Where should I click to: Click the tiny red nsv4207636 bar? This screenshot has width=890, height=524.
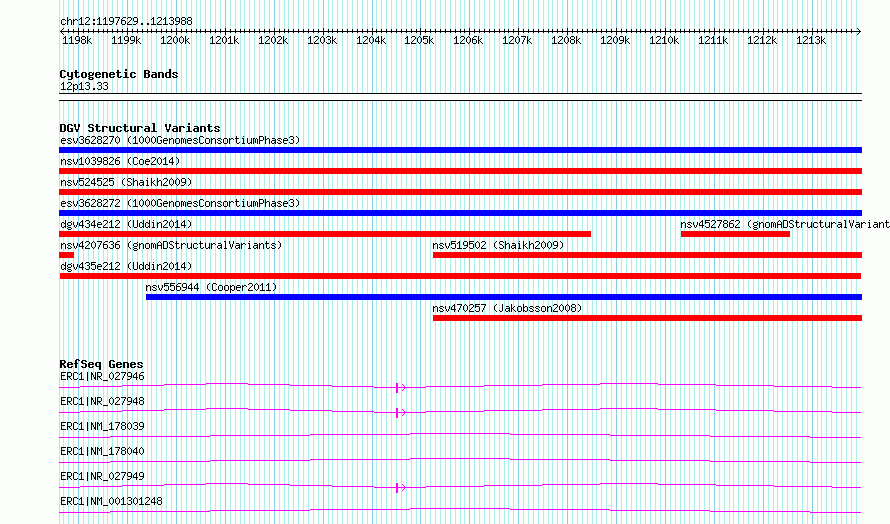pyautogui.click(x=66, y=255)
